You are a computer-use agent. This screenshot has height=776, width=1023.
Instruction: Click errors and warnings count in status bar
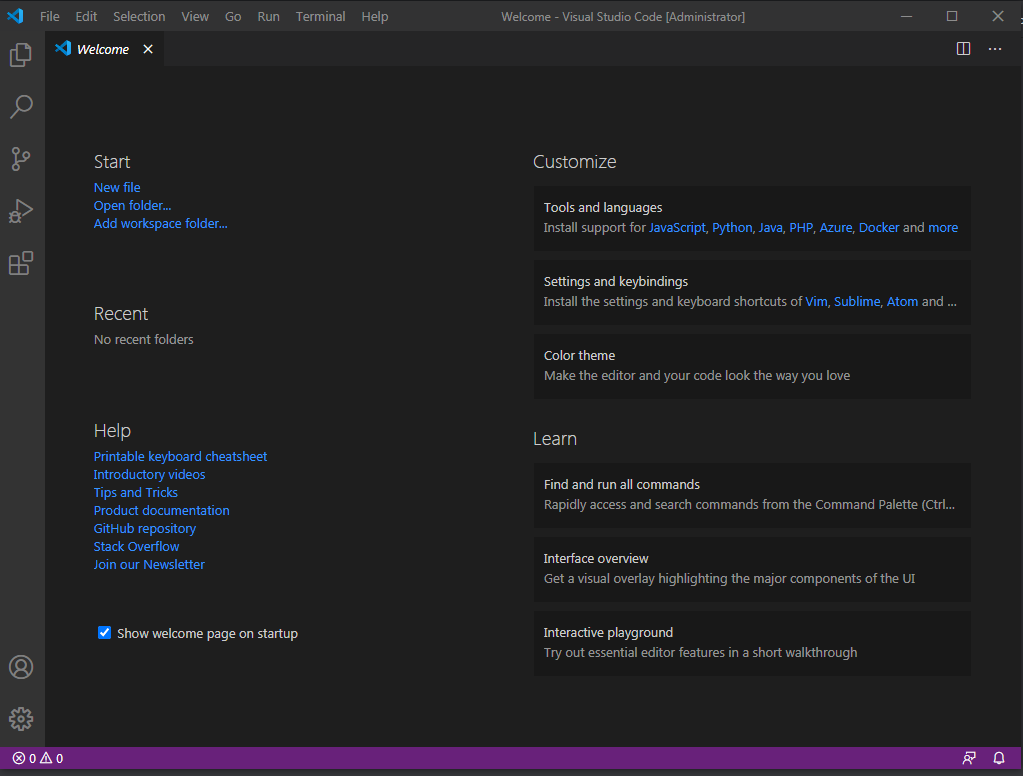point(38,758)
